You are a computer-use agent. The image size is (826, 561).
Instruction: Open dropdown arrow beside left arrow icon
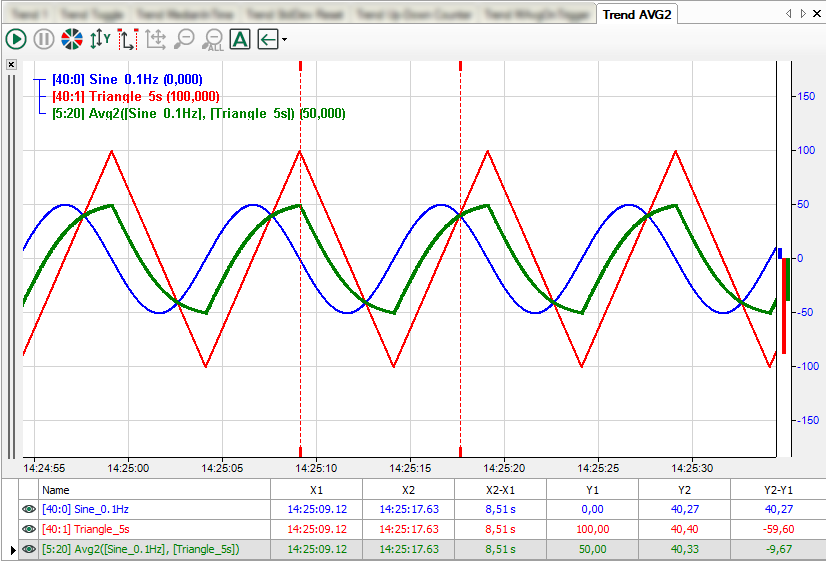tap(285, 40)
